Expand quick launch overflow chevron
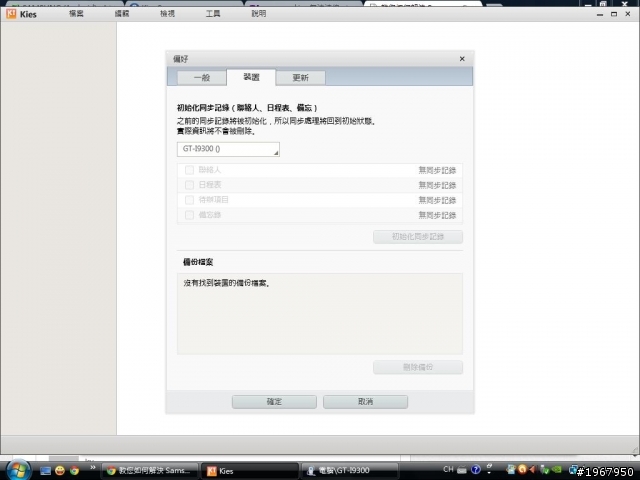Viewport: 640px width, 480px height. [x=93, y=467]
